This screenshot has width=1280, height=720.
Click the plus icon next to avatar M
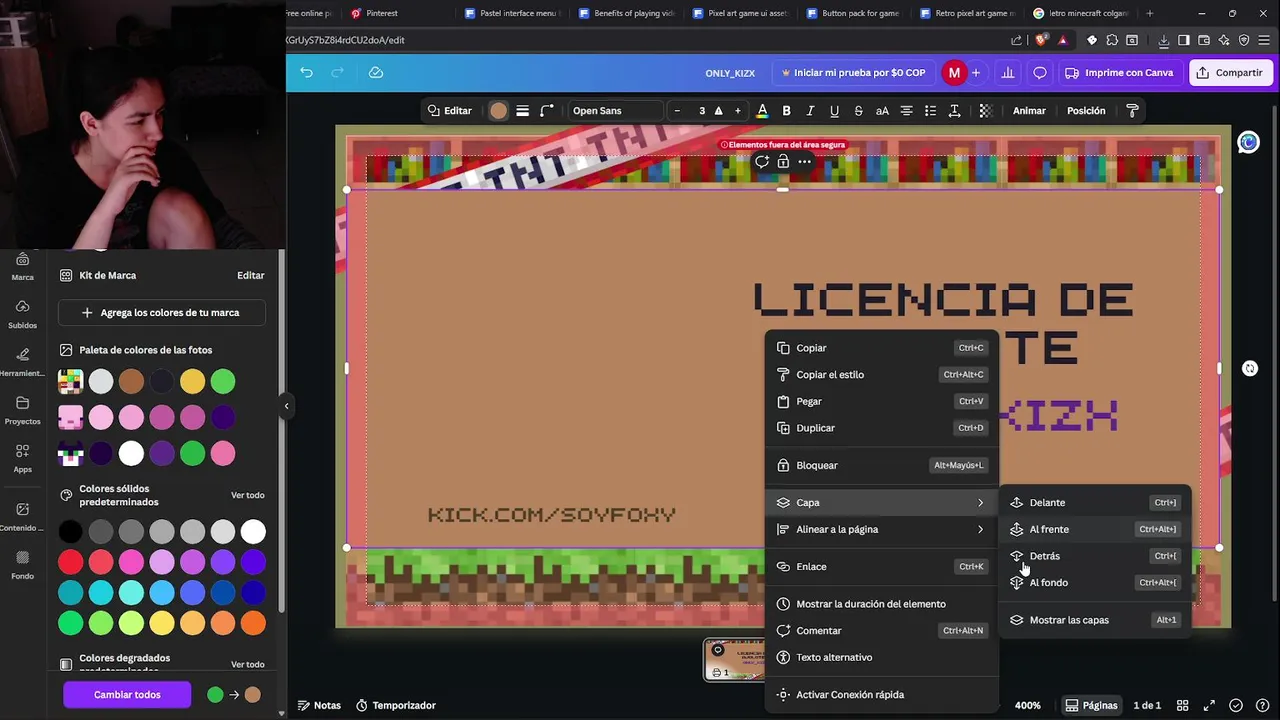976,73
